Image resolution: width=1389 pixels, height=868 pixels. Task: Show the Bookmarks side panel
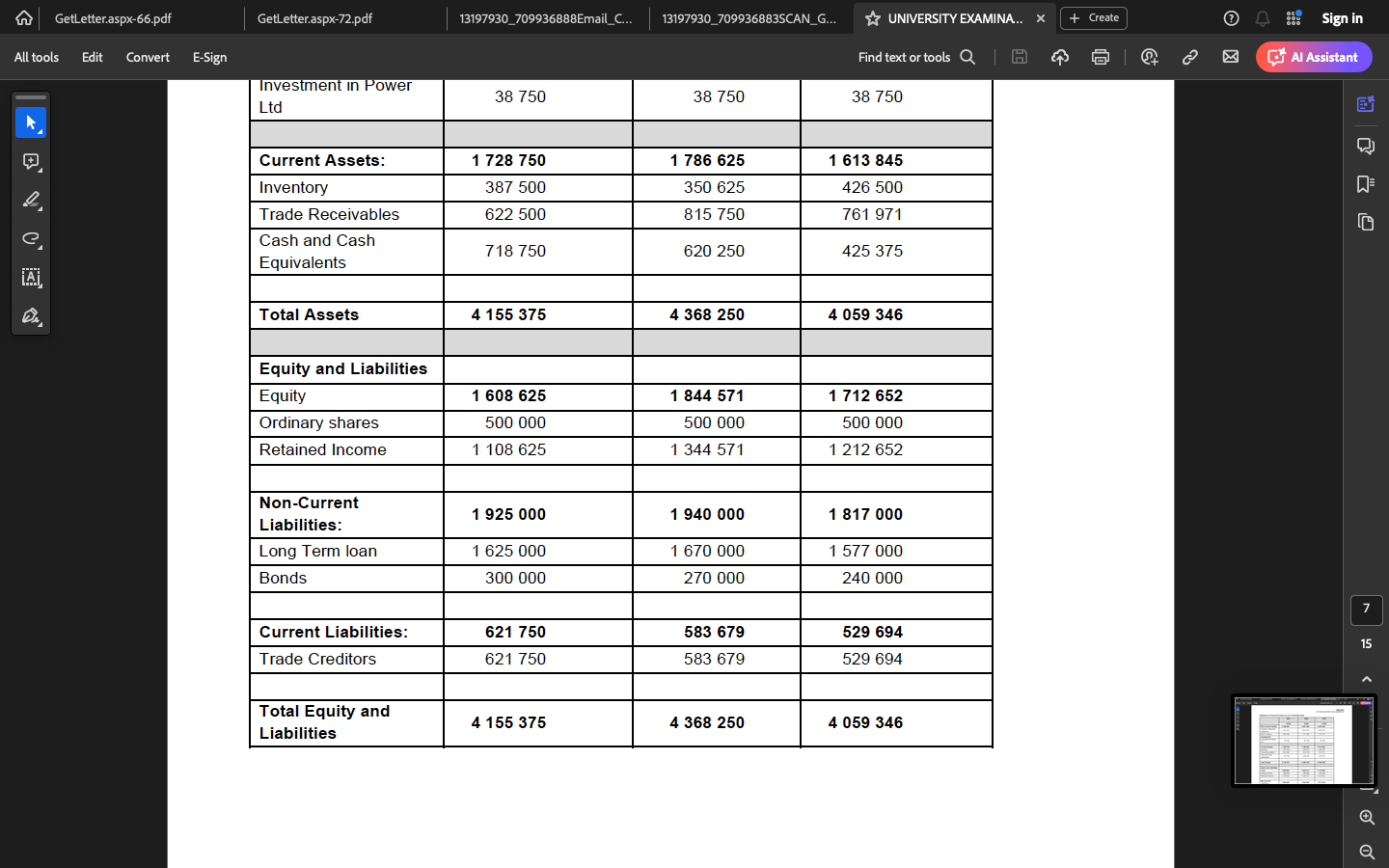(1366, 184)
